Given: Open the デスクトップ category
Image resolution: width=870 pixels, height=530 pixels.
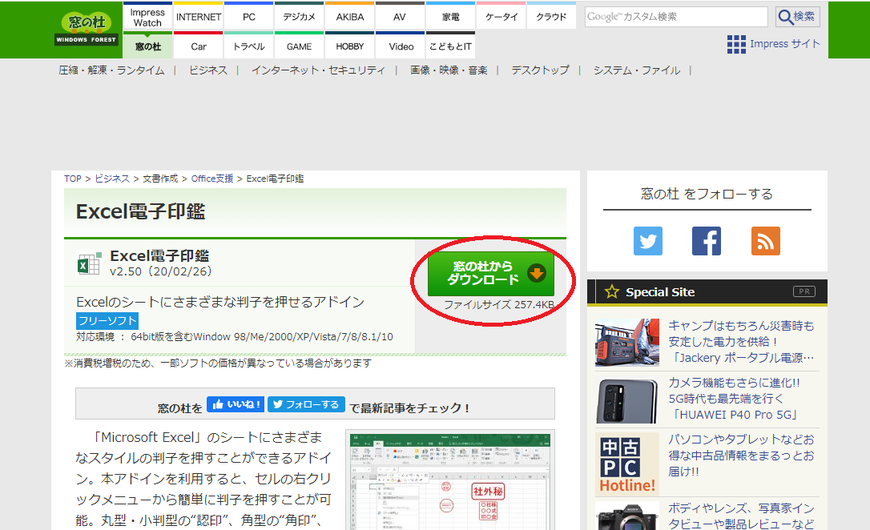Looking at the screenshot, I should pos(540,70).
